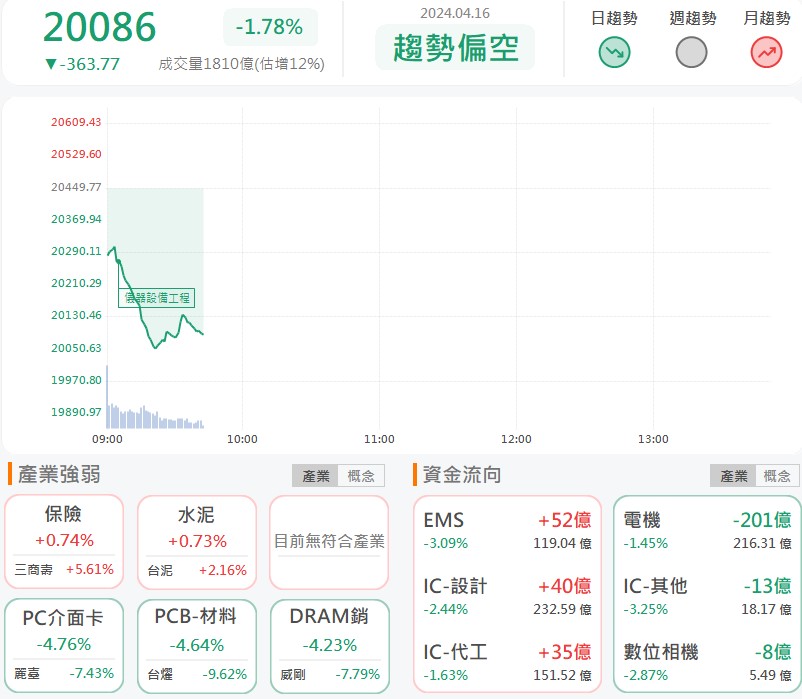Click the IC-設計 fund flow row
Viewport: 802px width, 699px height.
(x=507, y=597)
